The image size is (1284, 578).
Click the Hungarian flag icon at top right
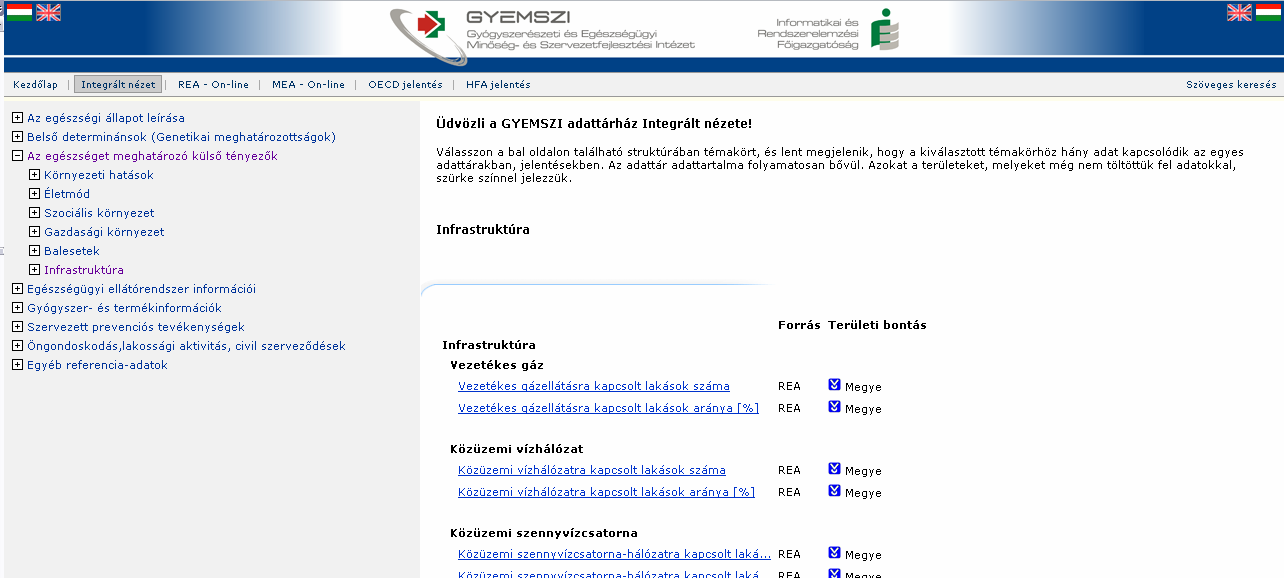click(x=1268, y=12)
